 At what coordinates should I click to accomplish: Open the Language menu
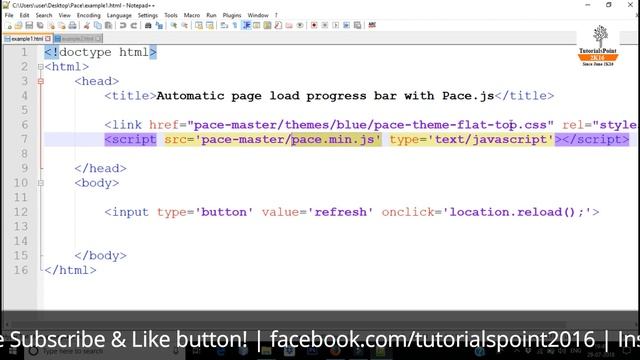pyautogui.click(x=119, y=15)
